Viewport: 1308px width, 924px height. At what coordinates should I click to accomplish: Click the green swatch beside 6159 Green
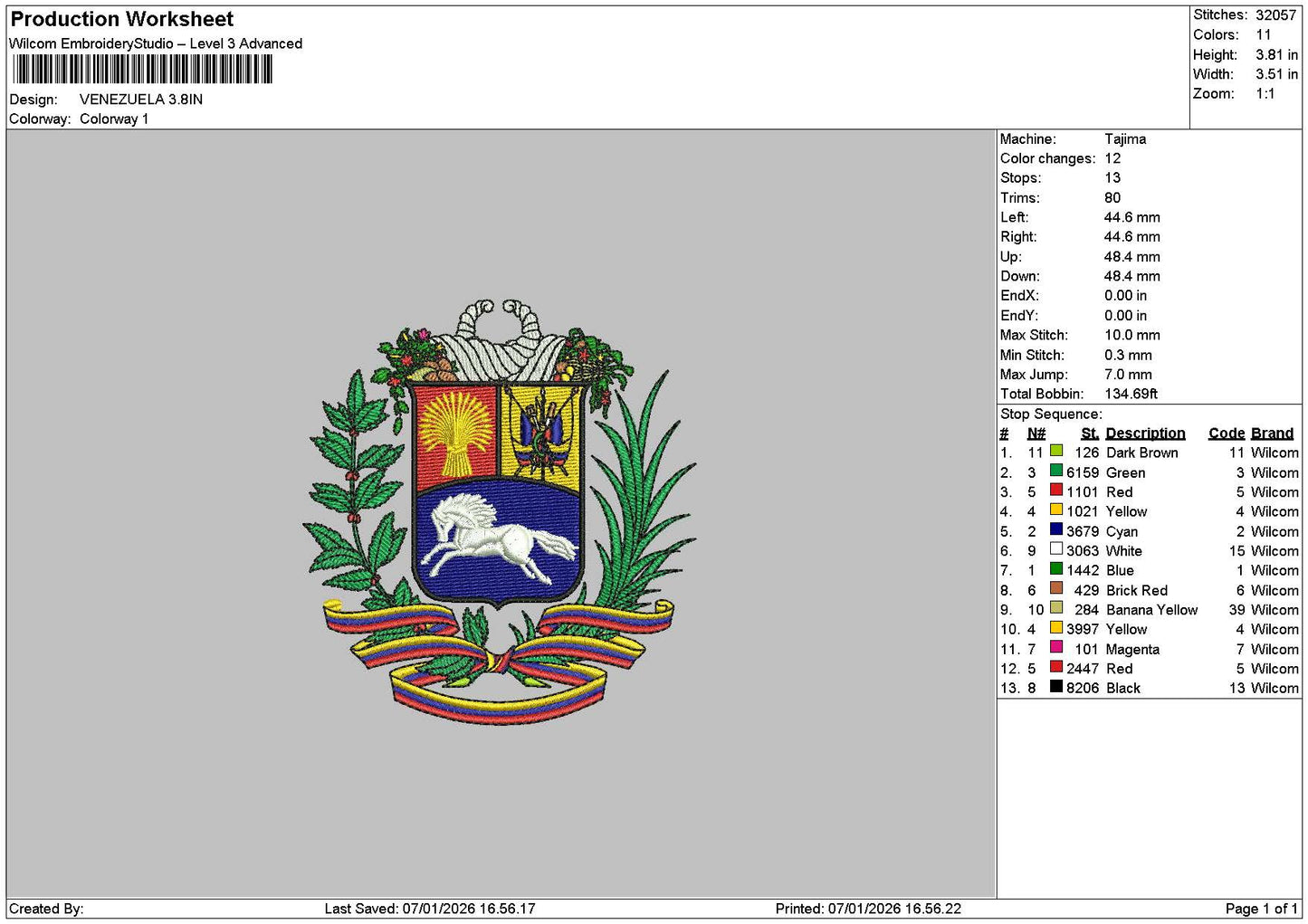coord(1056,471)
